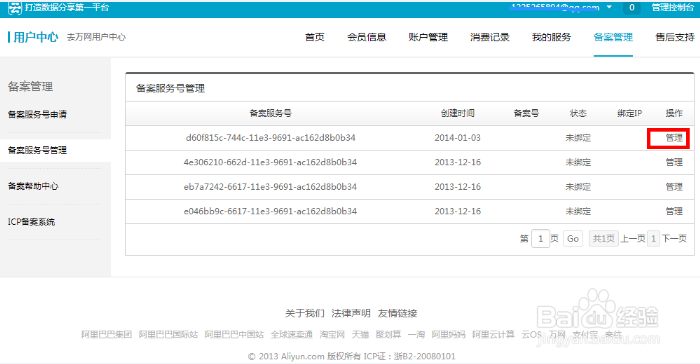Open 一淘 footer link

(416, 335)
